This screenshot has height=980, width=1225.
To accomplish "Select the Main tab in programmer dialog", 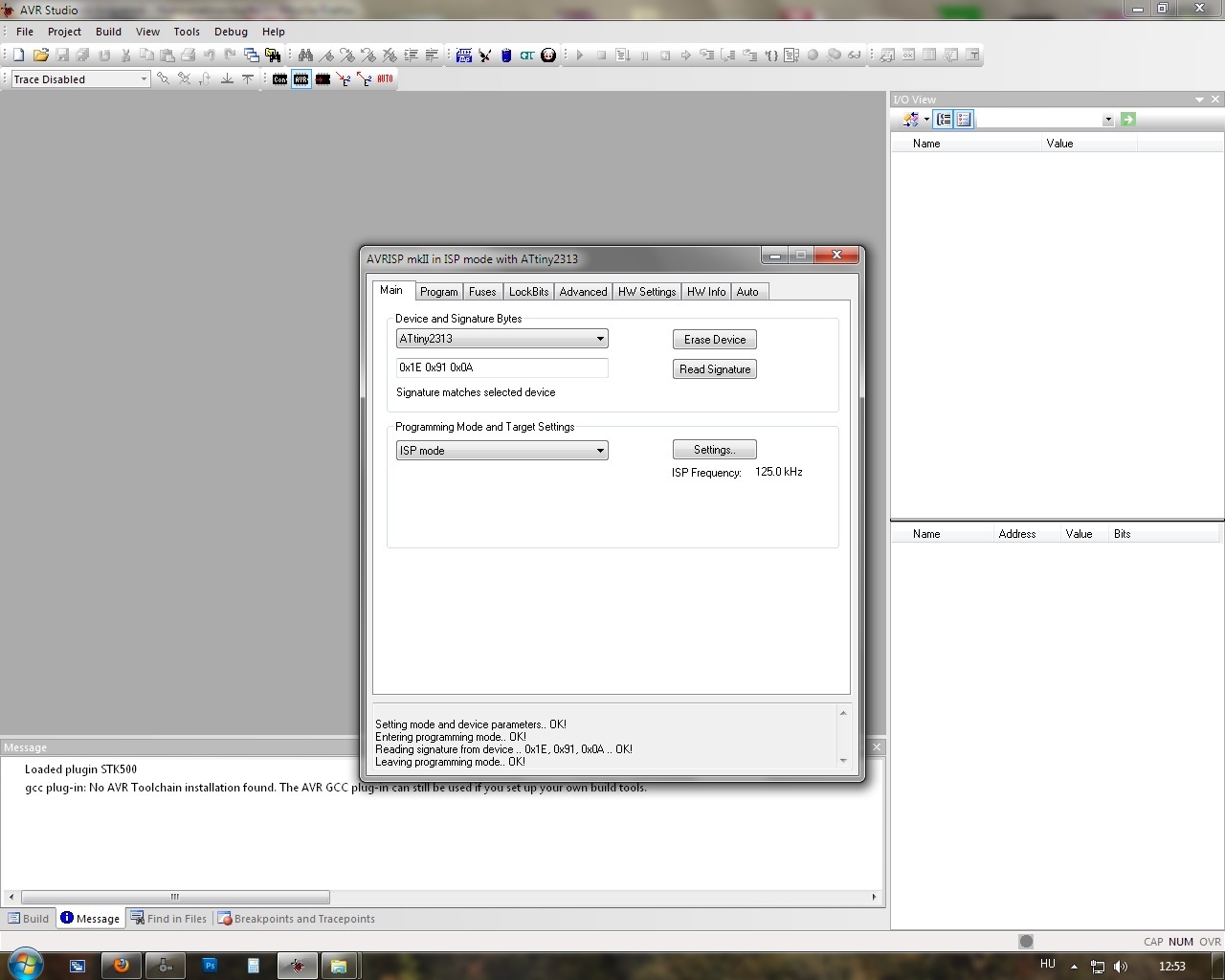I will pos(391,290).
